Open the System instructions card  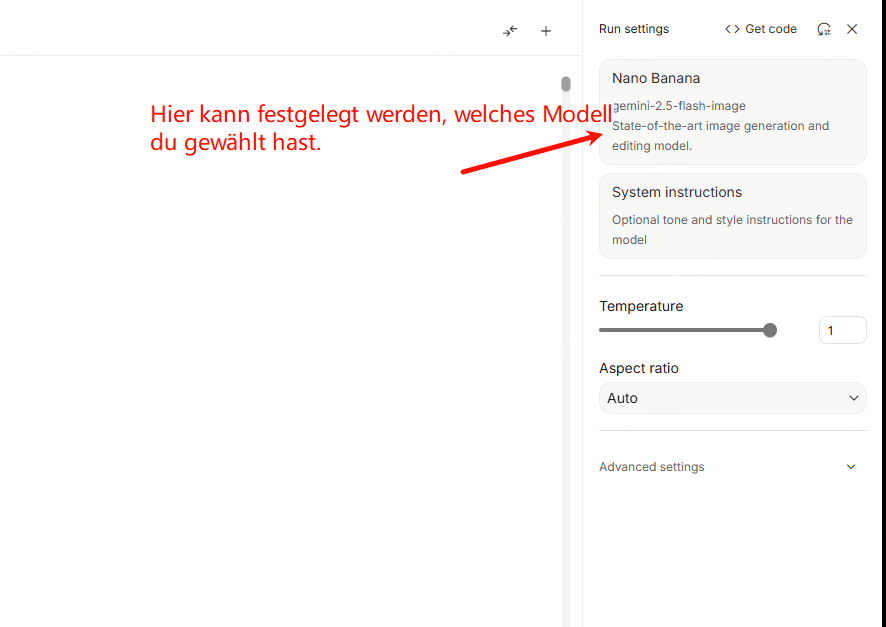coord(732,215)
